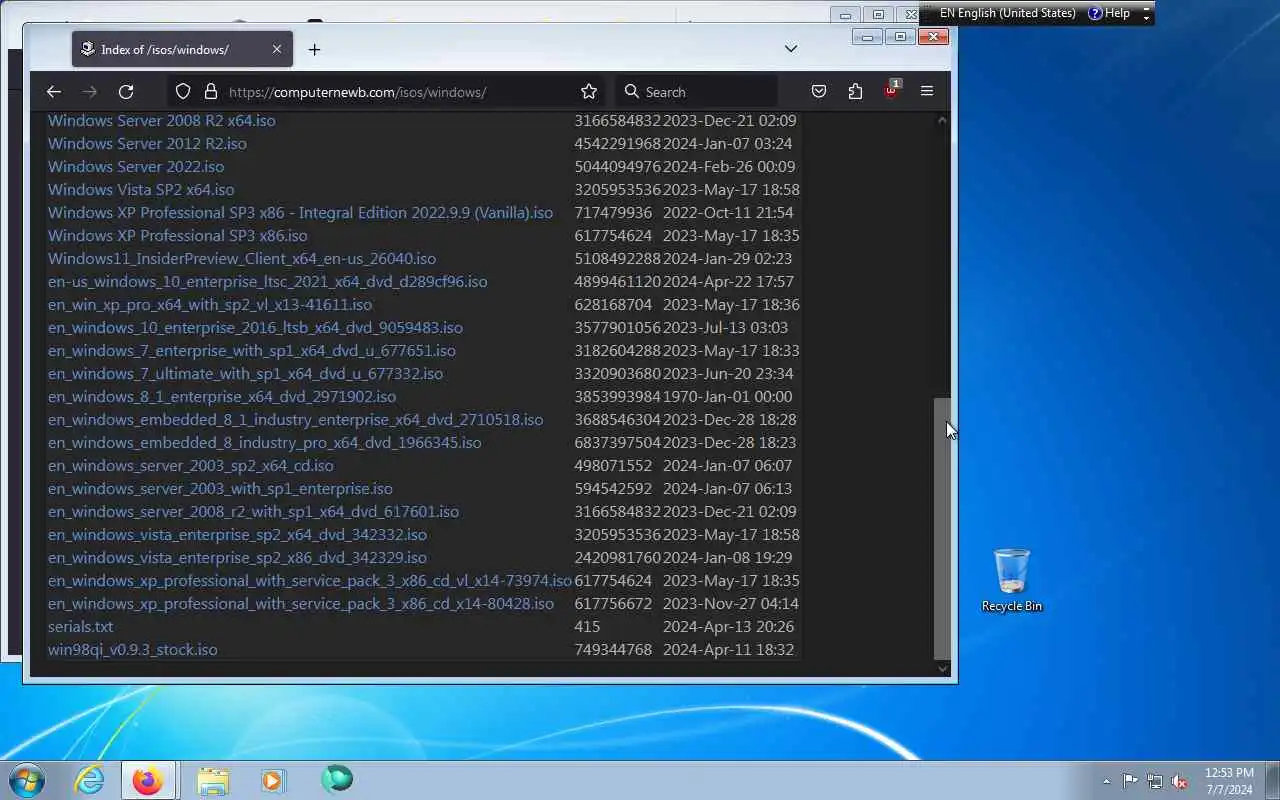Open the tracking protection shield icon

pos(183,91)
